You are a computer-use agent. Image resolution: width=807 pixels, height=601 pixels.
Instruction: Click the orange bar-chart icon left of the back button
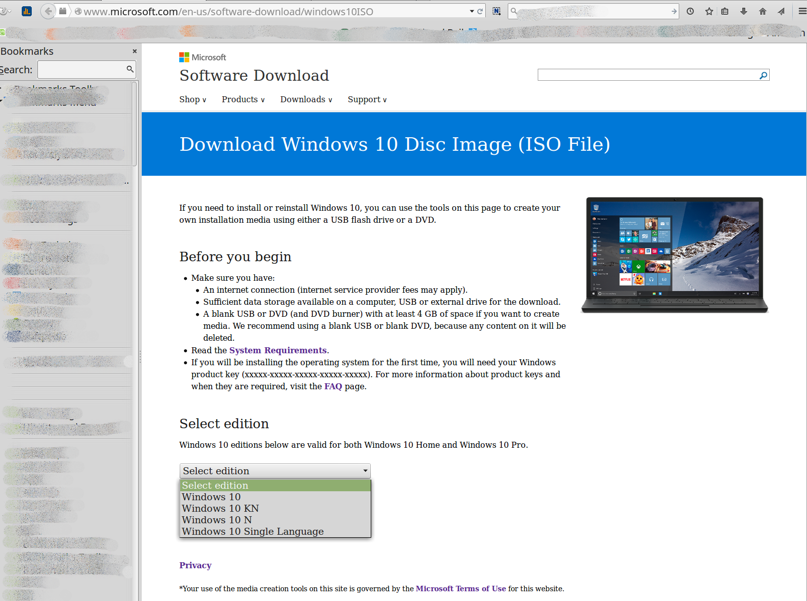[x=27, y=11]
